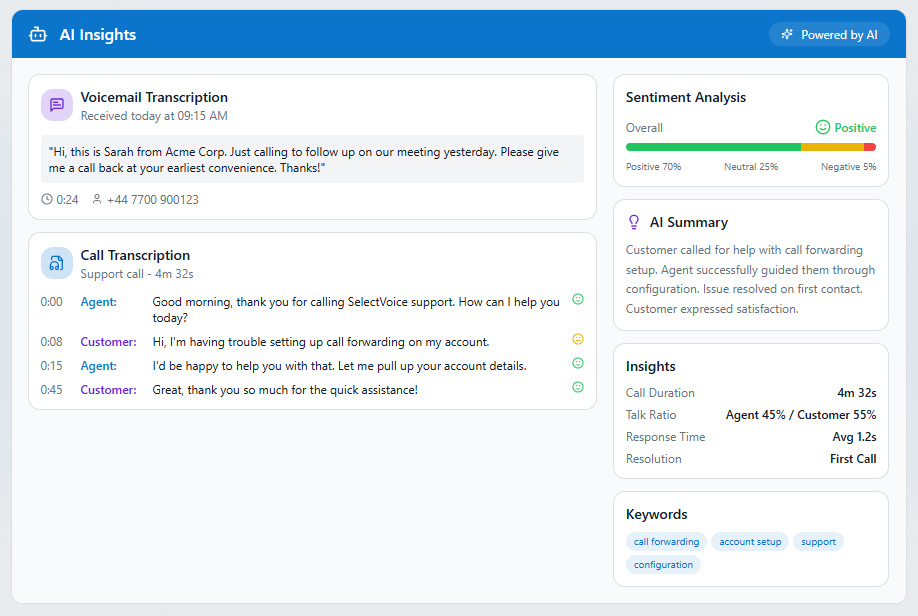
Task: Click the green smiley beside Positive sentiment
Action: [823, 127]
